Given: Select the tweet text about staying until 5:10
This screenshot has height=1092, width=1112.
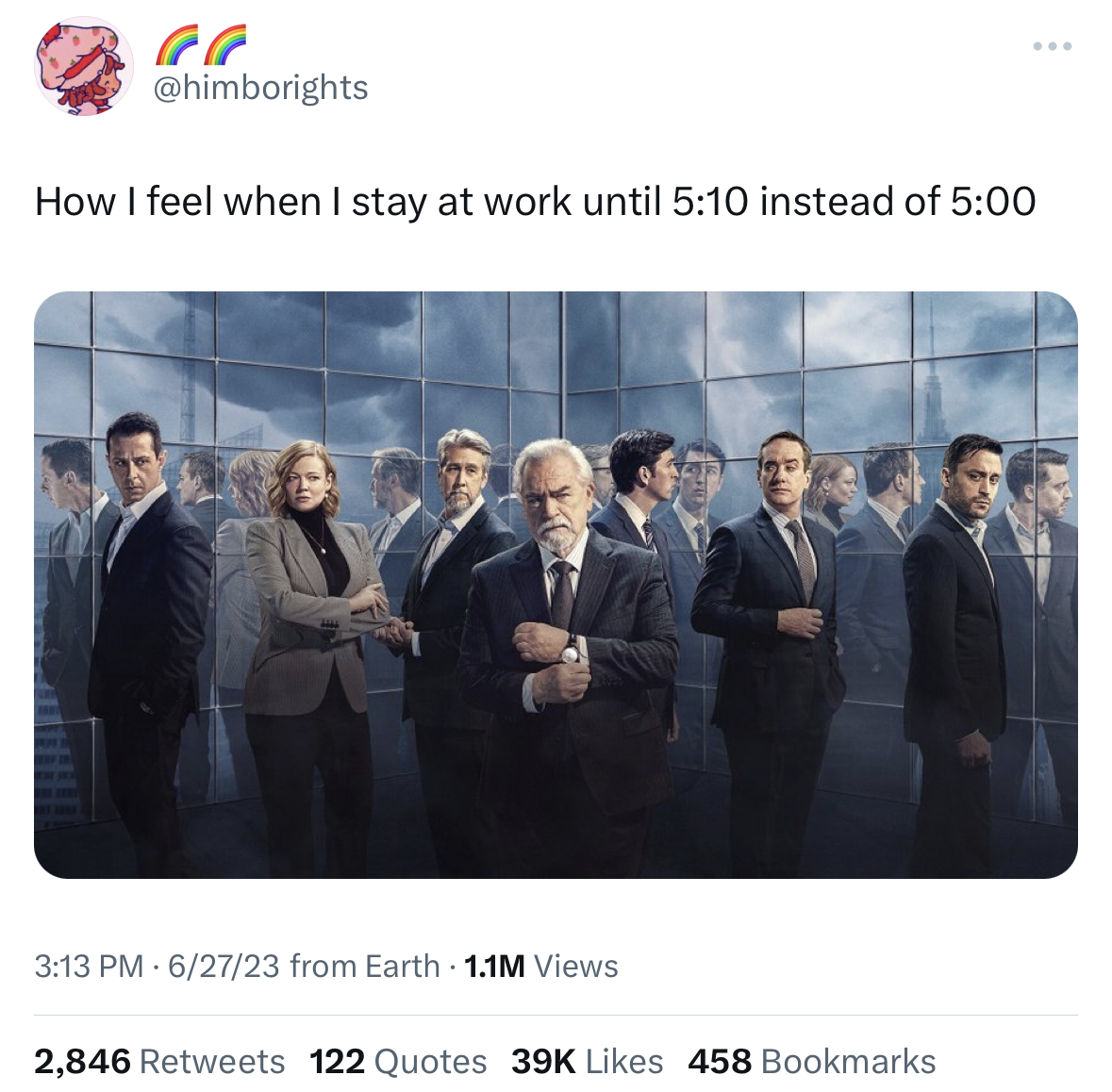Looking at the screenshot, I should click(x=536, y=202).
